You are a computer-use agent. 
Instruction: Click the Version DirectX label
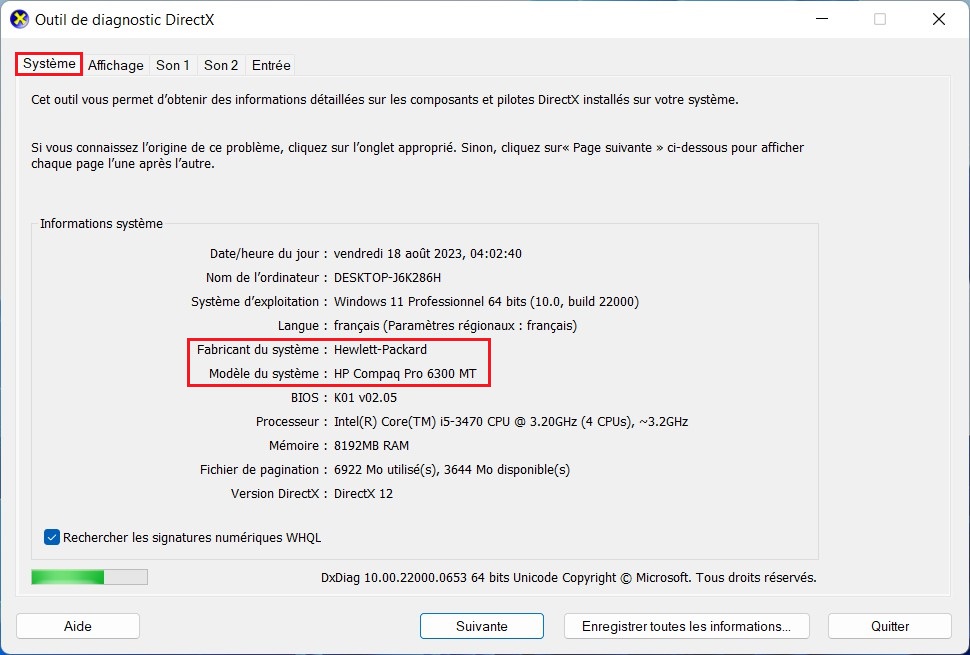pos(279,494)
